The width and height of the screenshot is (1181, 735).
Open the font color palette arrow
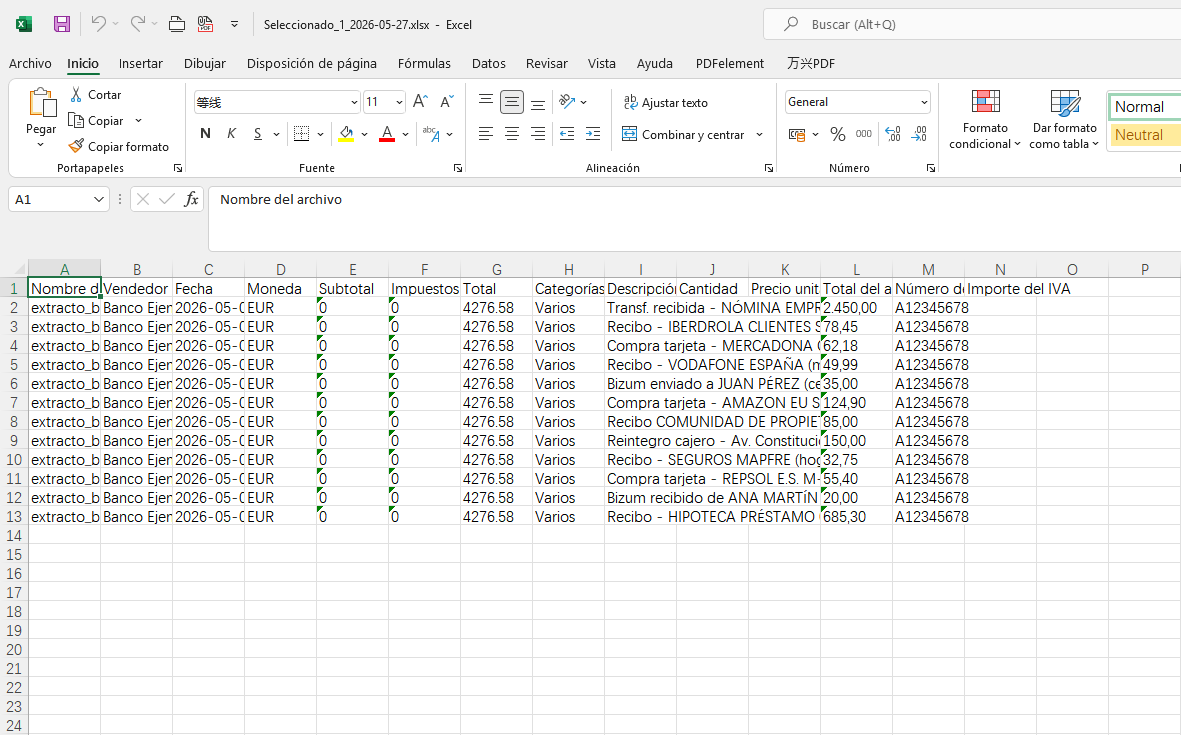405,134
